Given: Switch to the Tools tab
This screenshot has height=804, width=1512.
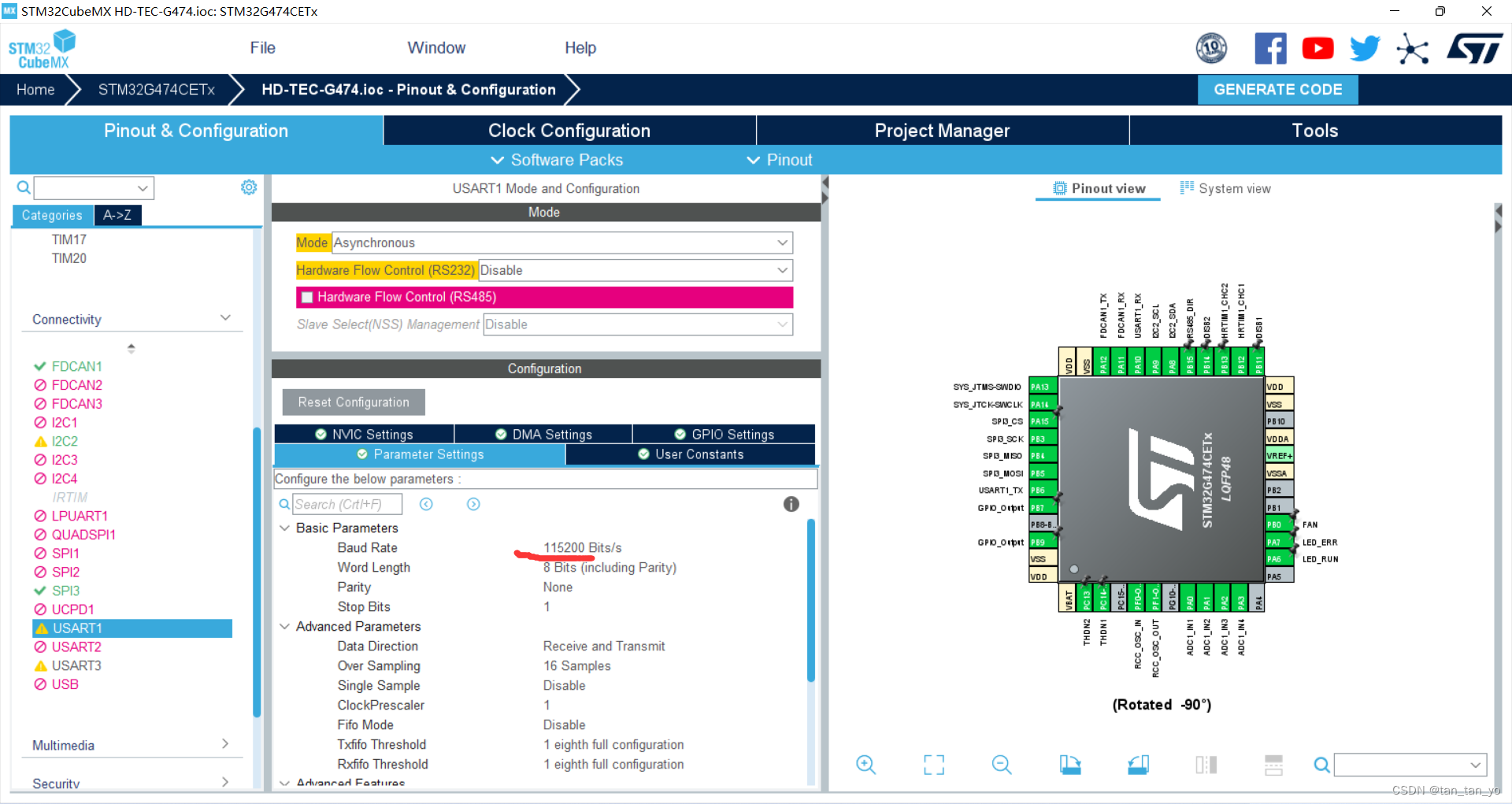Looking at the screenshot, I should (x=1315, y=131).
